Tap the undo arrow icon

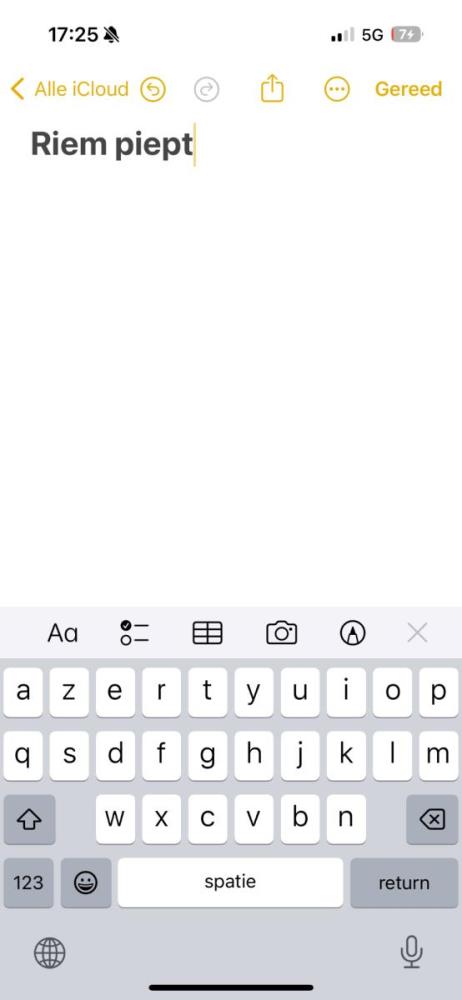pyautogui.click(x=153, y=90)
